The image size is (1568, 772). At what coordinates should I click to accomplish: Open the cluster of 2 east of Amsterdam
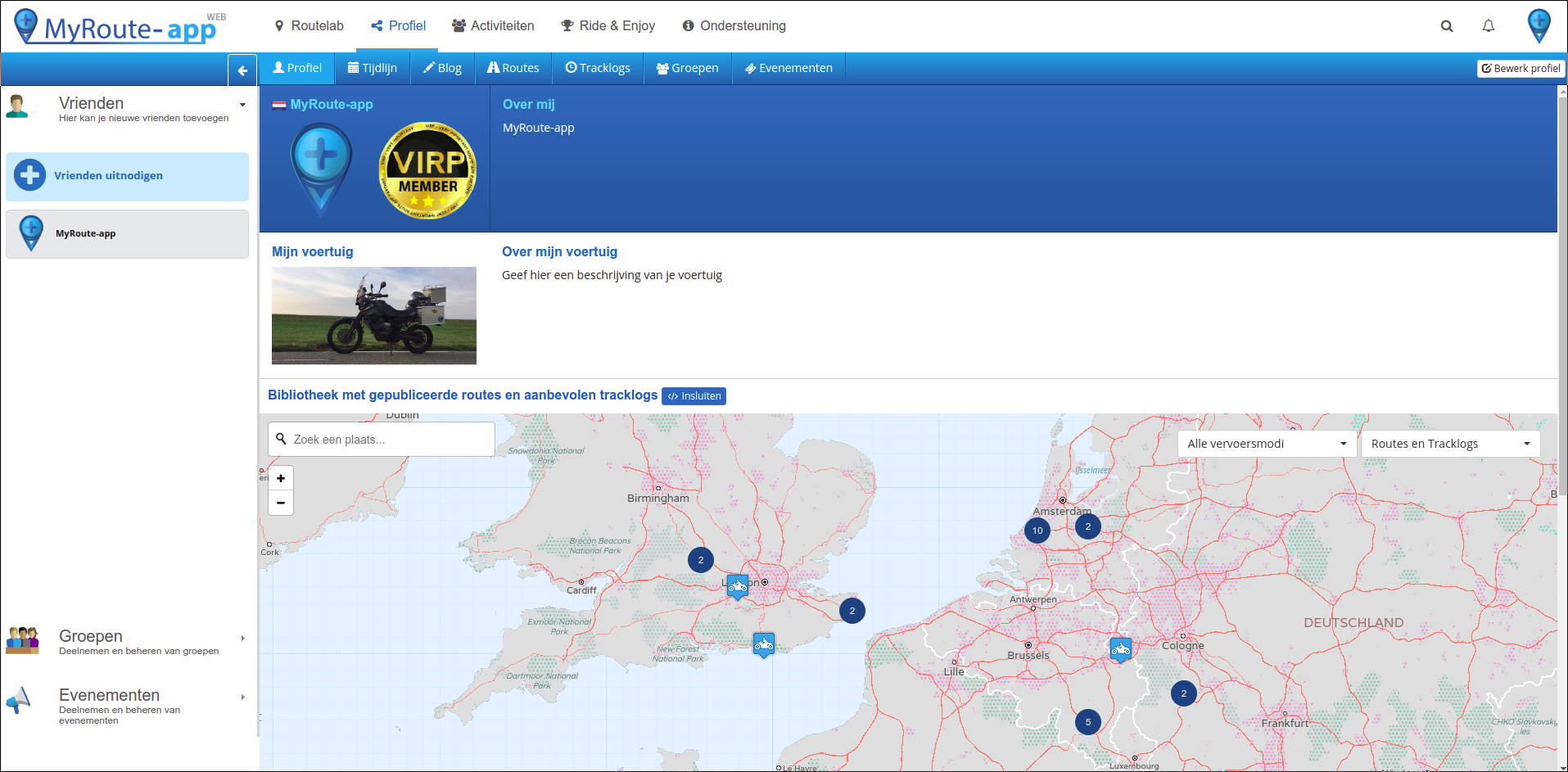1088,526
